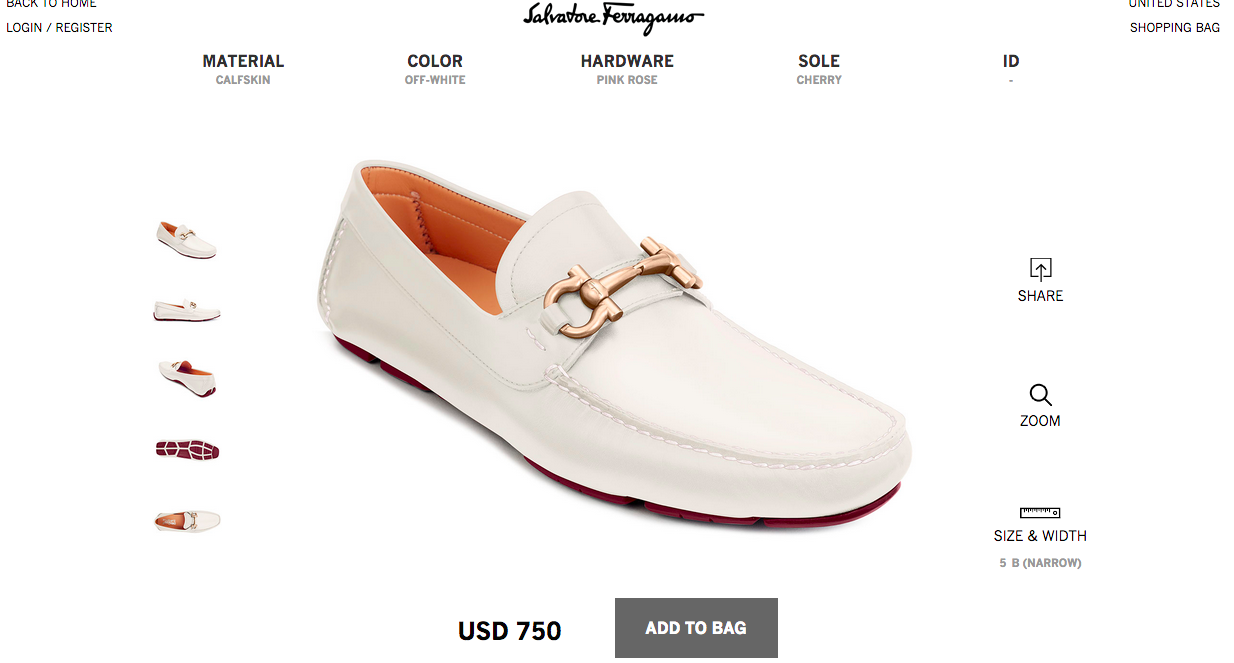Click the Add to Bag button
Image resolution: width=1234 pixels, height=663 pixels.
(x=696, y=628)
